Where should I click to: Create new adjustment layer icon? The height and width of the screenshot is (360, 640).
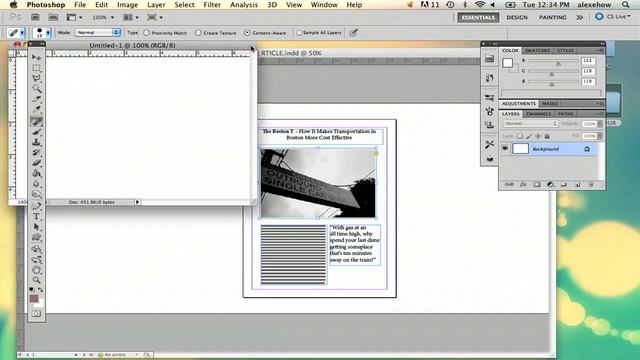tap(550, 184)
